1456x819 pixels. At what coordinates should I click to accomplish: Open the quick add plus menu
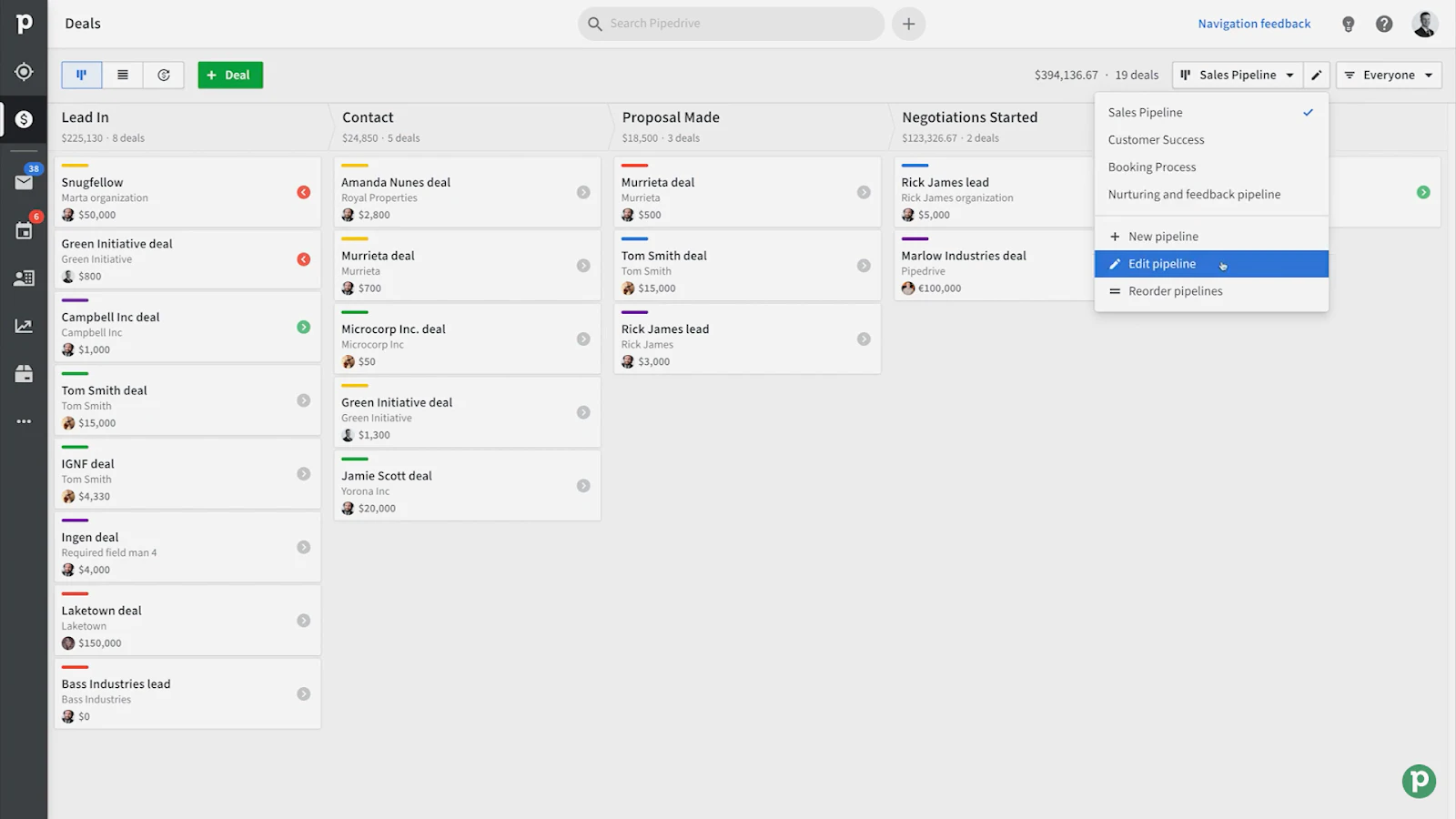click(x=908, y=24)
